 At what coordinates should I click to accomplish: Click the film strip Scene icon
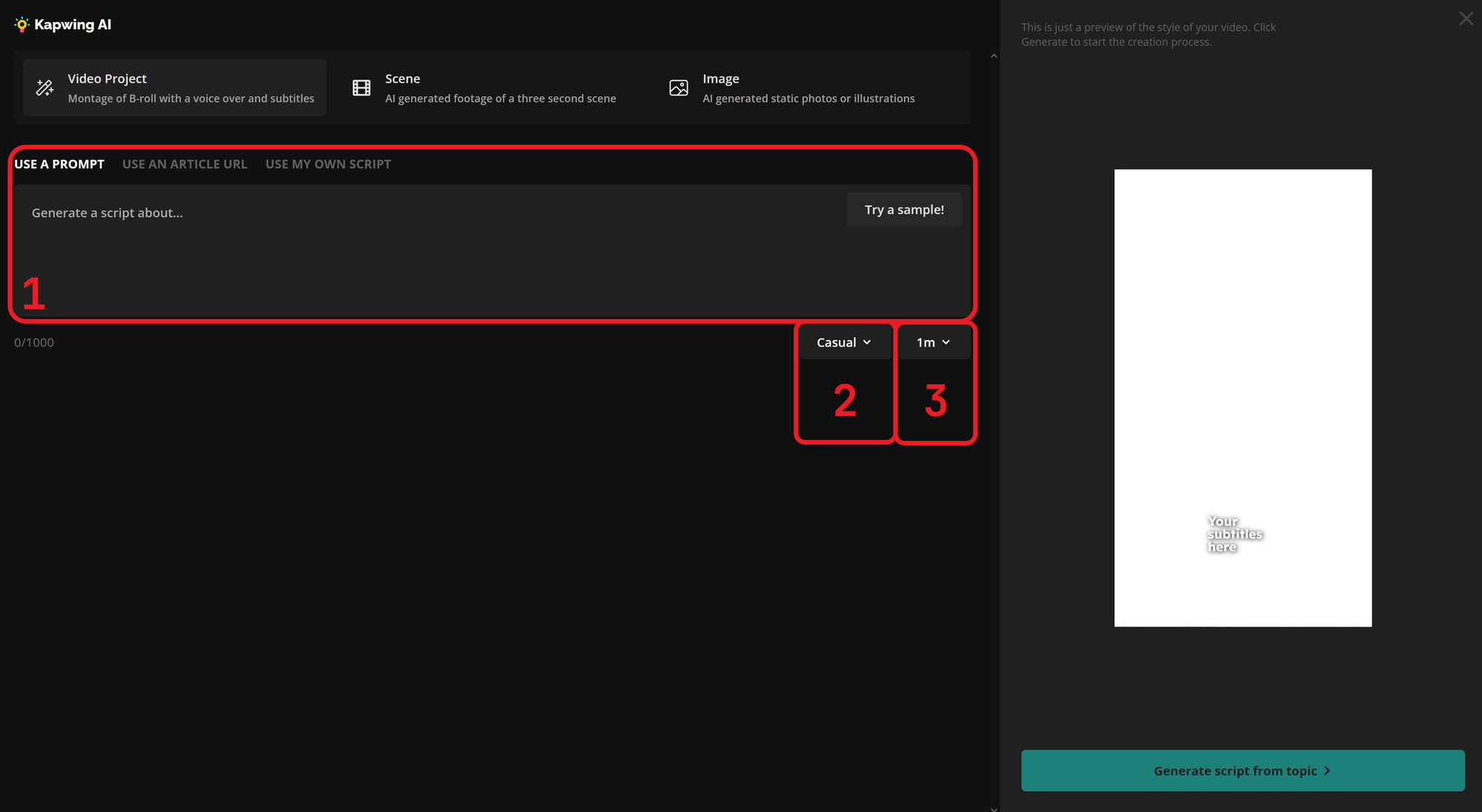click(362, 88)
